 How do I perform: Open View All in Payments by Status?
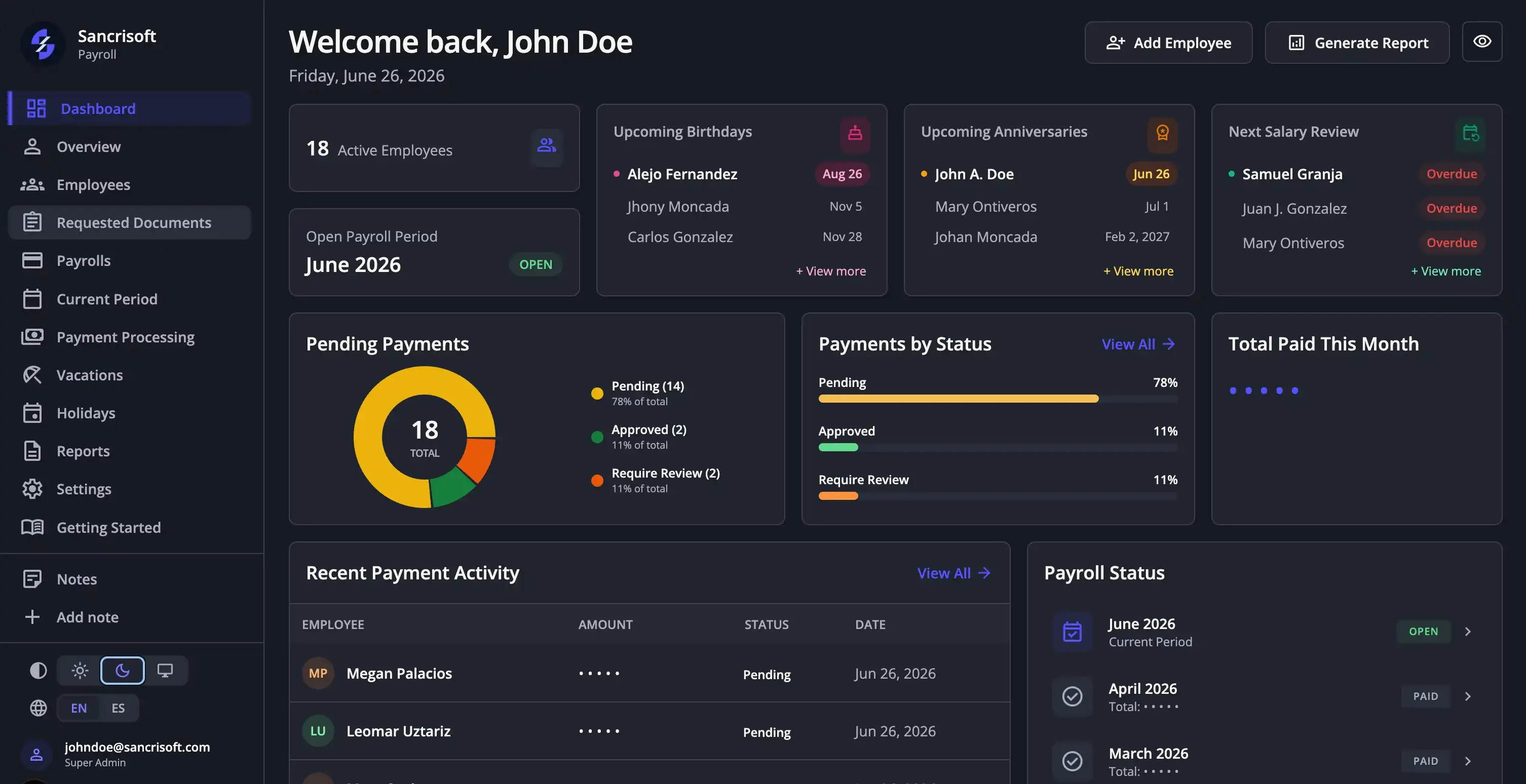click(1138, 344)
